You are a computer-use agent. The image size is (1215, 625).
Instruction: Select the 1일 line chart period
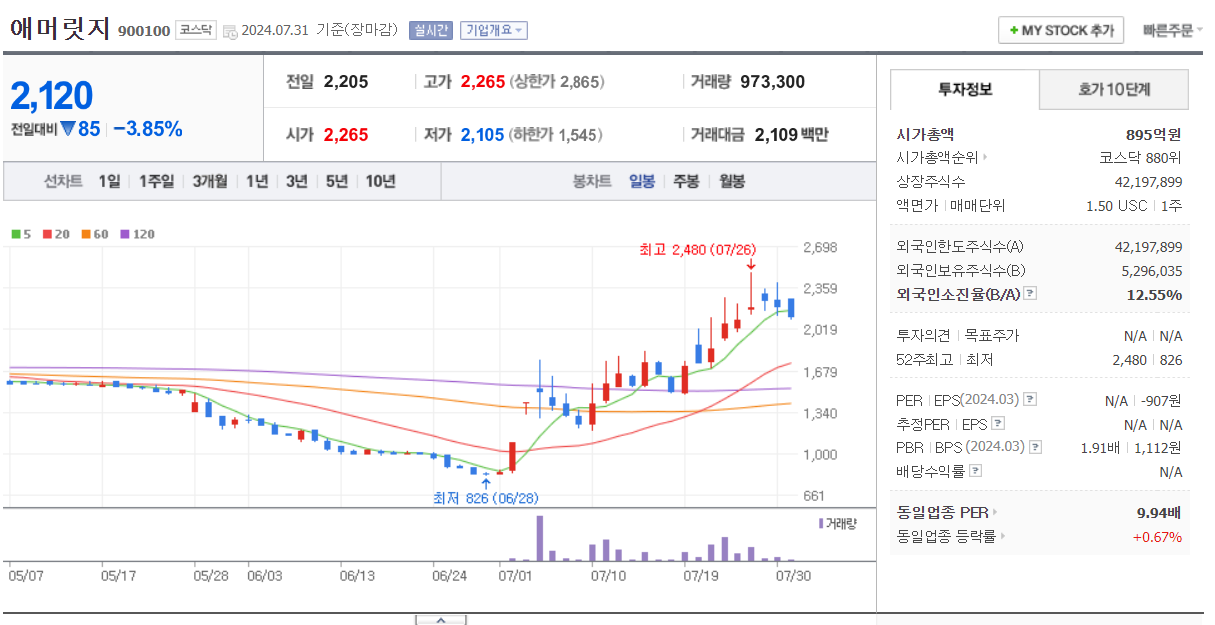[x=109, y=181]
